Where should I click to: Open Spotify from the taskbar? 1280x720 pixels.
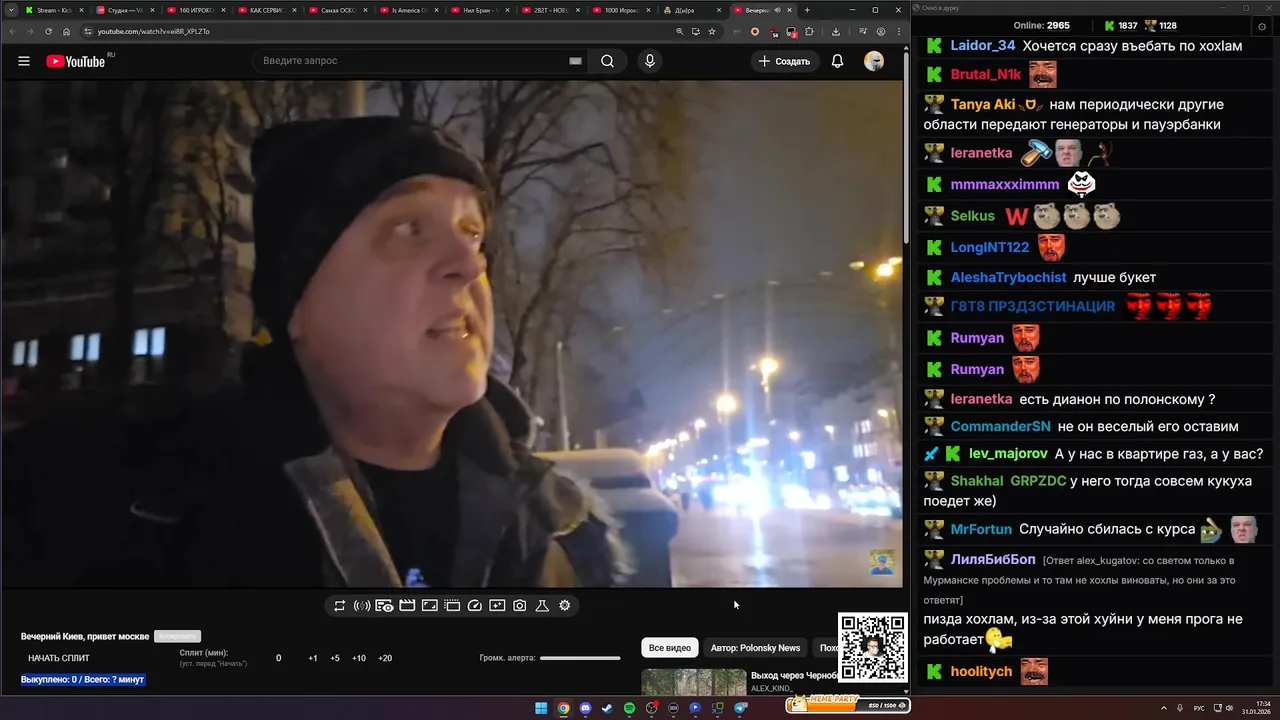pyautogui.click(x=629, y=708)
